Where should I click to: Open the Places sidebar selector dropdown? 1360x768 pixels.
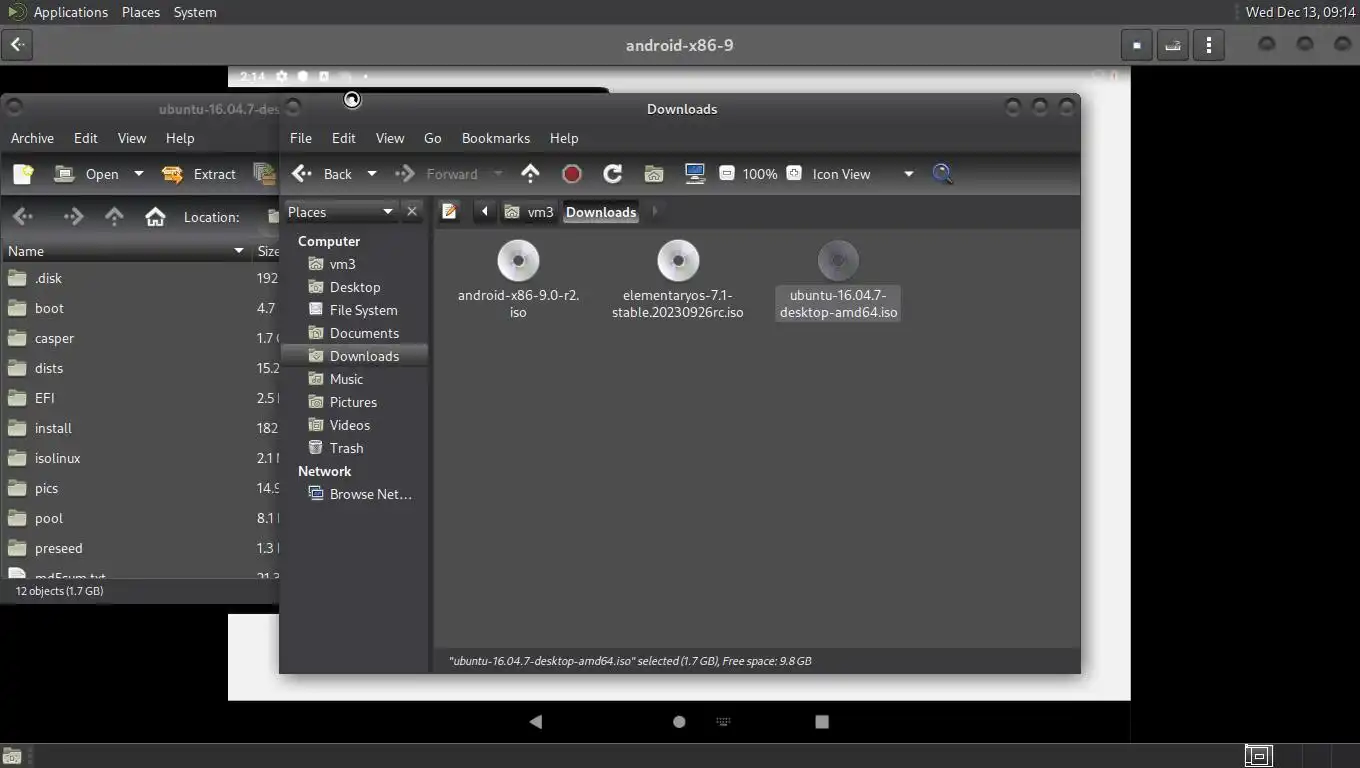[340, 212]
